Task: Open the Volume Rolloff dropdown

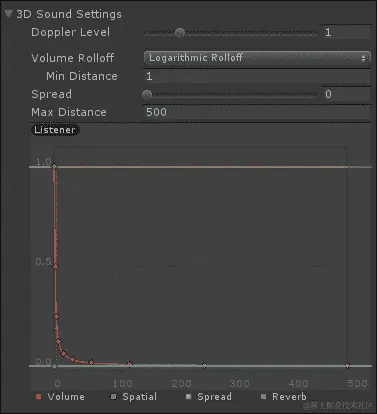Action: pos(257,58)
